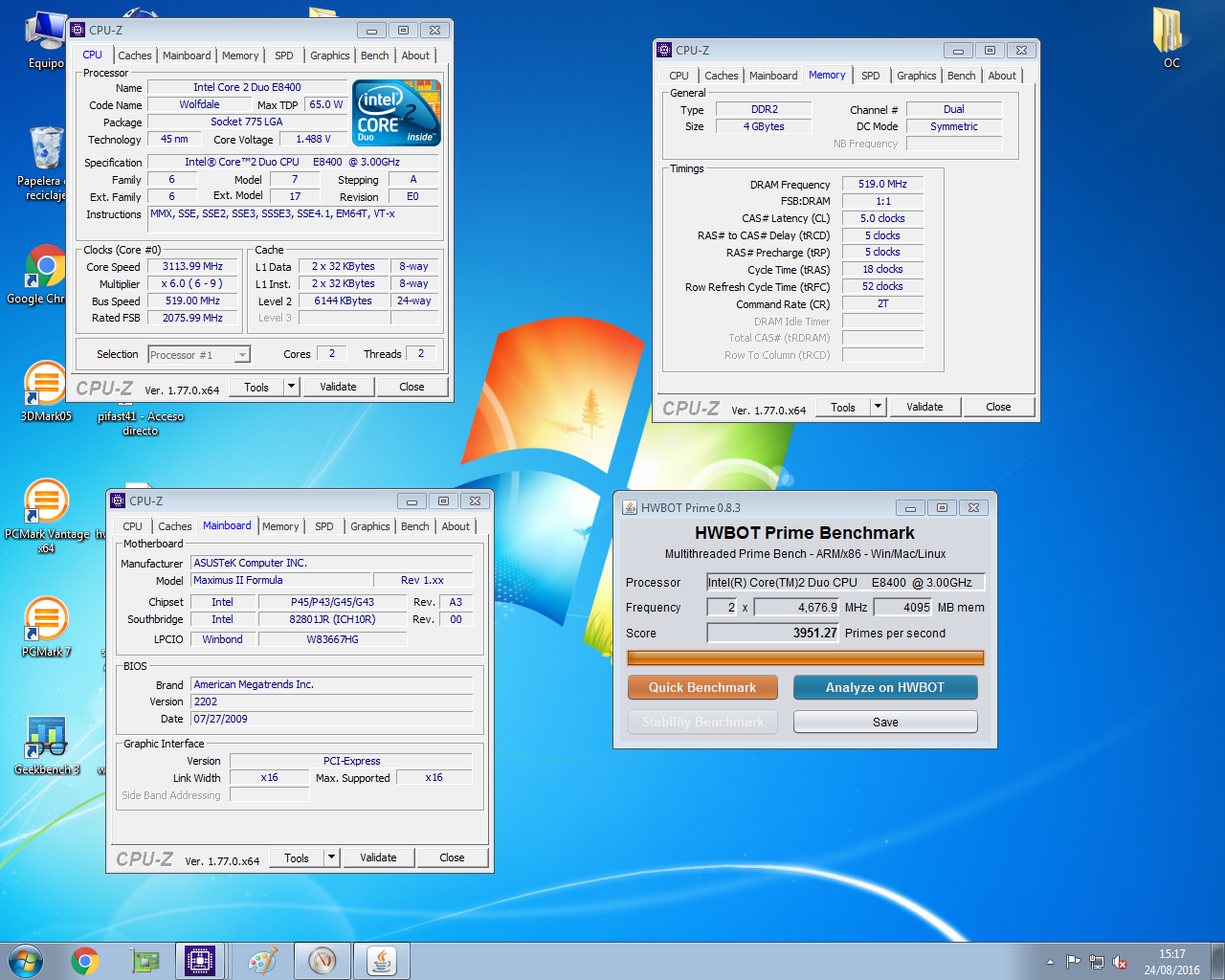Click the Command Rate value 2T
This screenshot has width=1225, height=980.
click(882, 303)
